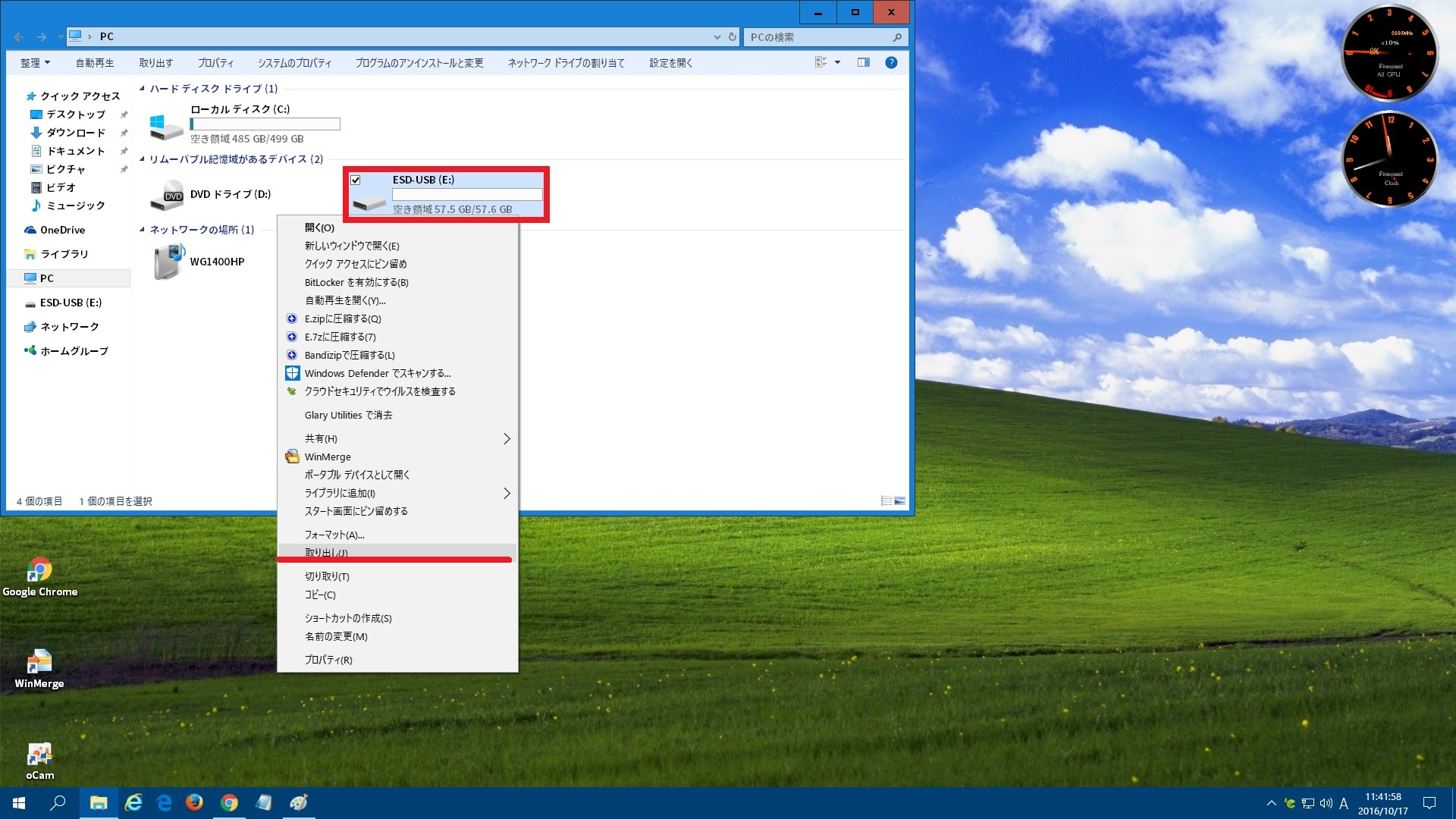Choose 開く(O) from context menu
This screenshot has height=819, width=1456.
click(x=397, y=227)
